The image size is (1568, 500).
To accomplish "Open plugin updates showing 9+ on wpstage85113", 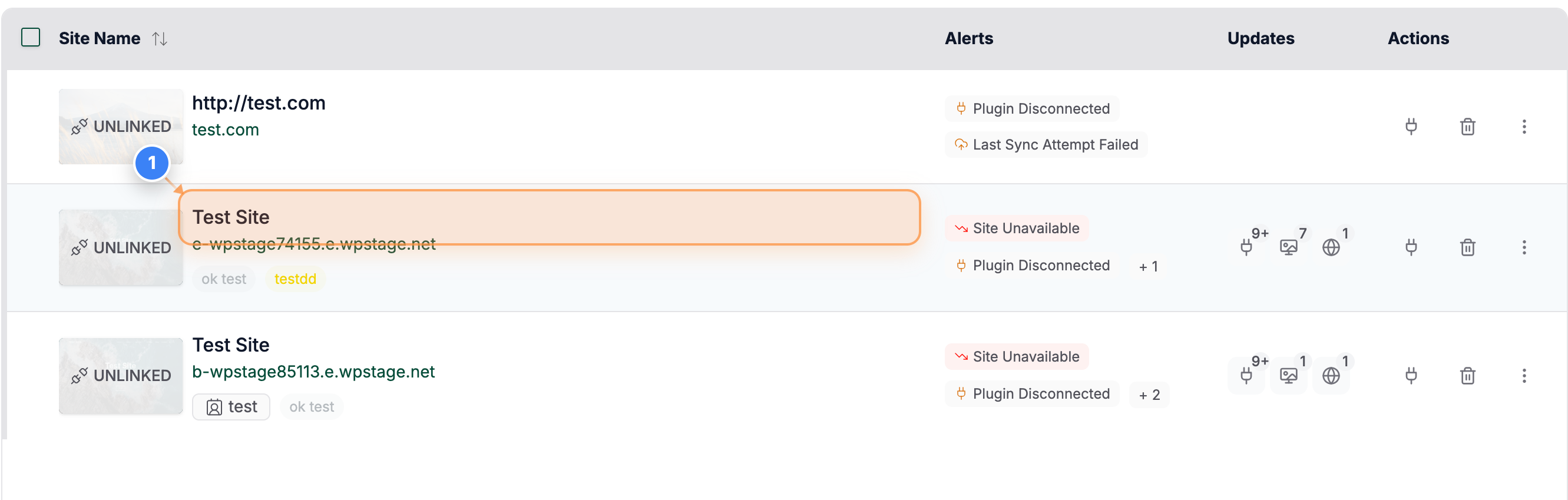I will (x=1246, y=375).
